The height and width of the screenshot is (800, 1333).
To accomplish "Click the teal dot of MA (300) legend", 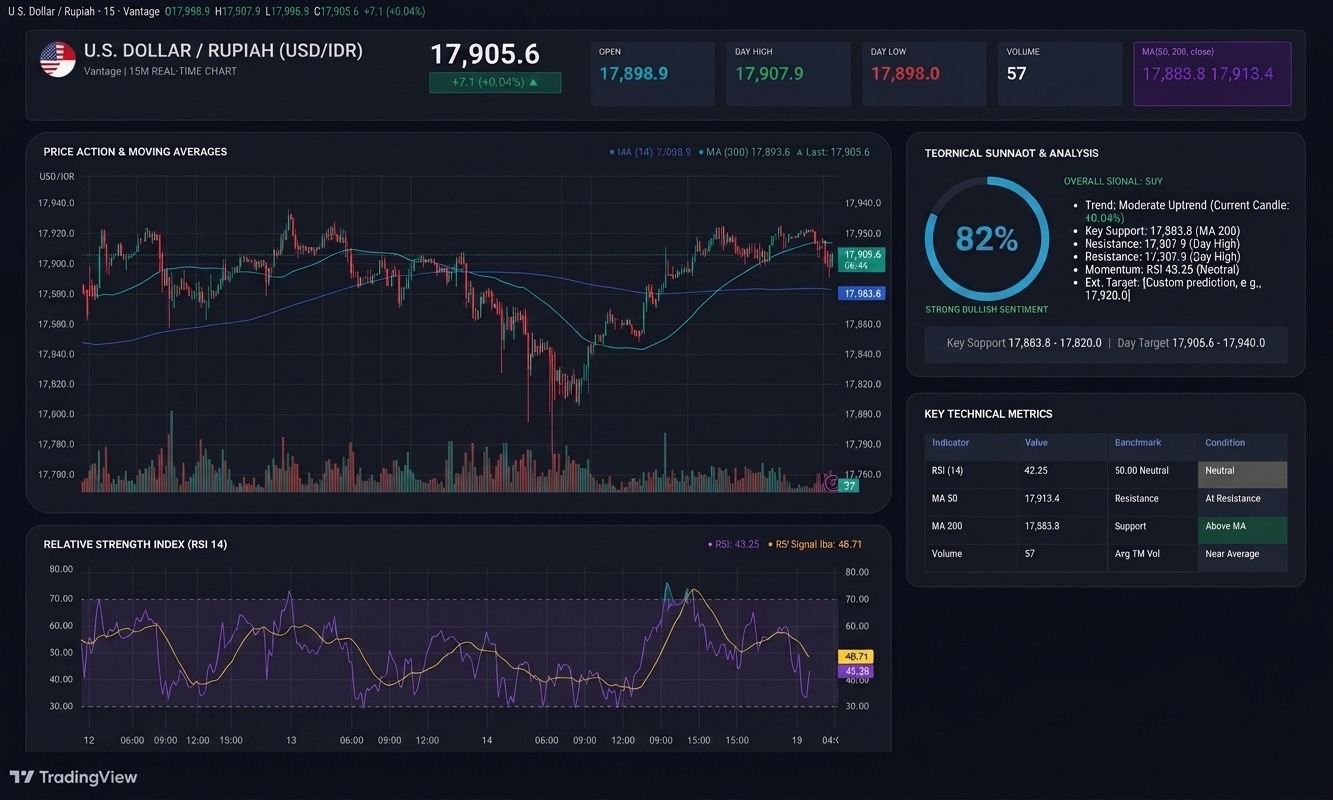I will pyautogui.click(x=701, y=152).
